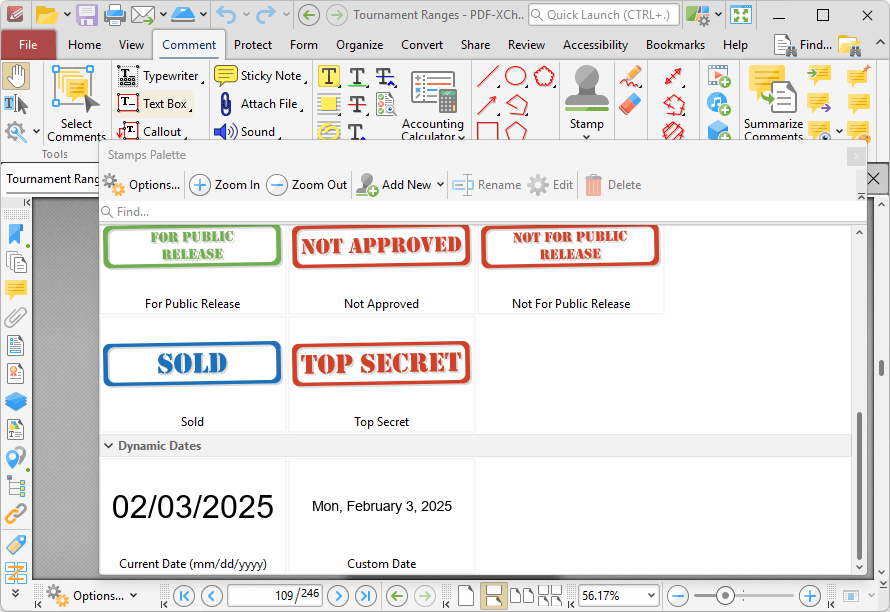Click Zoom Out in Stamps Palette
This screenshot has width=890, height=612.
[x=307, y=185]
